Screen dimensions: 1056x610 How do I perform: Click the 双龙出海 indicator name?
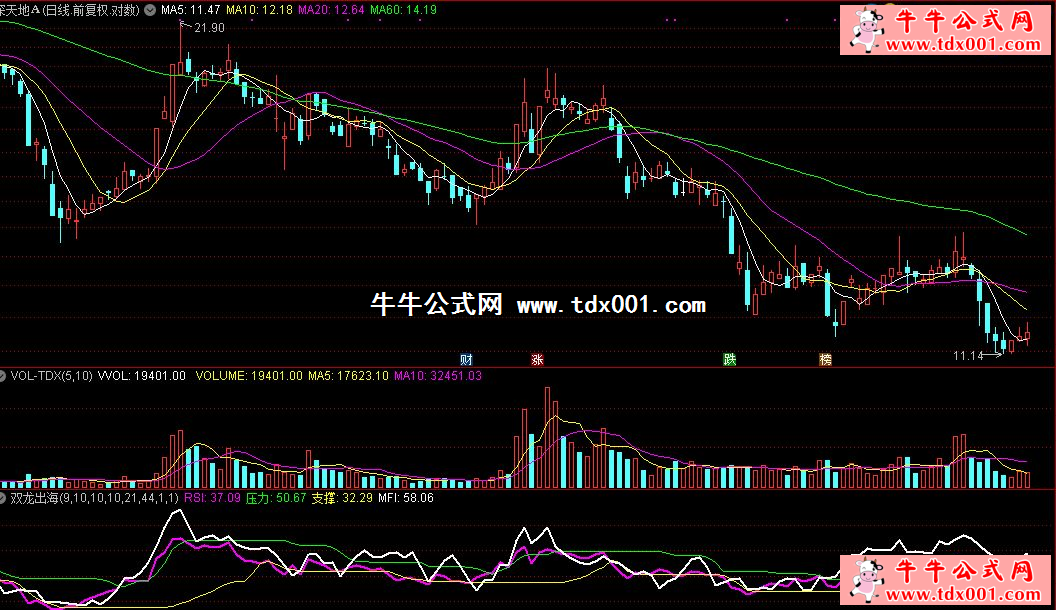pyautogui.click(x=34, y=497)
